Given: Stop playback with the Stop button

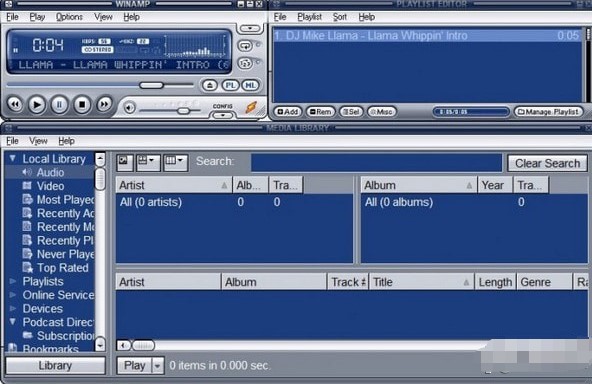Looking at the screenshot, I should coord(82,104).
